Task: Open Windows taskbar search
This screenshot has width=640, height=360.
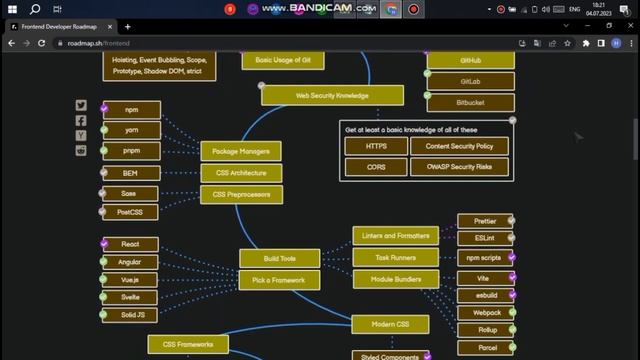Action: [x=35, y=9]
